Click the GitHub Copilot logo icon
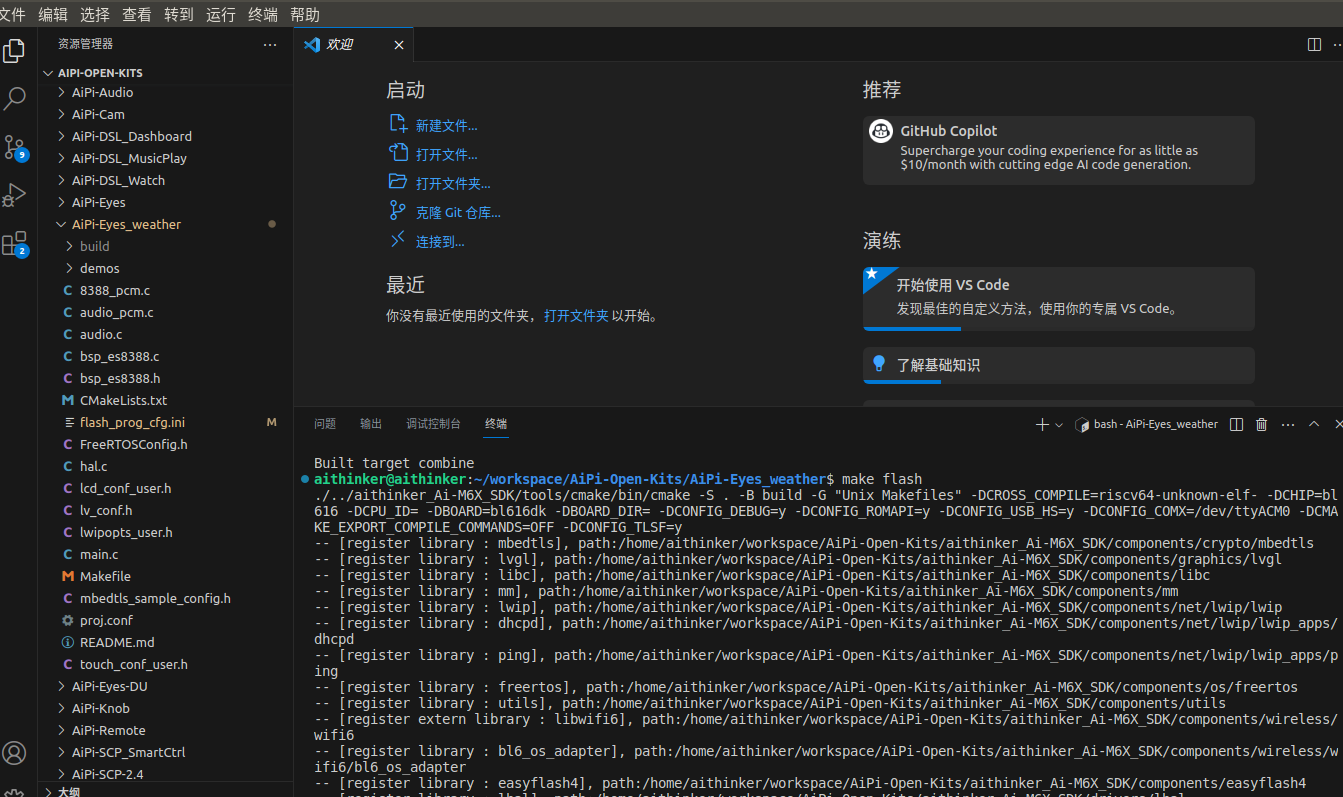The height and width of the screenshot is (797, 1343). 881,131
